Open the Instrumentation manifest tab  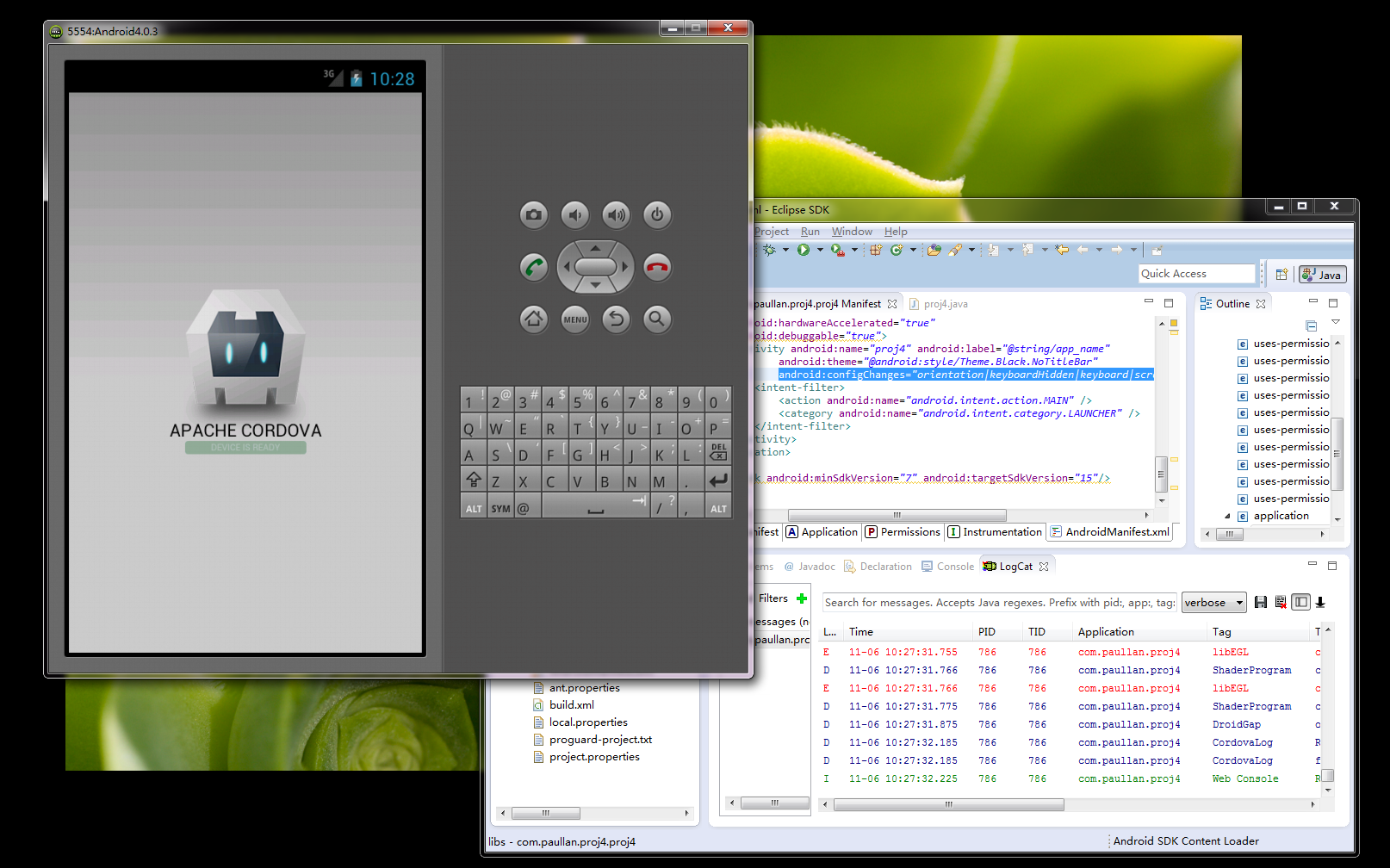click(995, 532)
